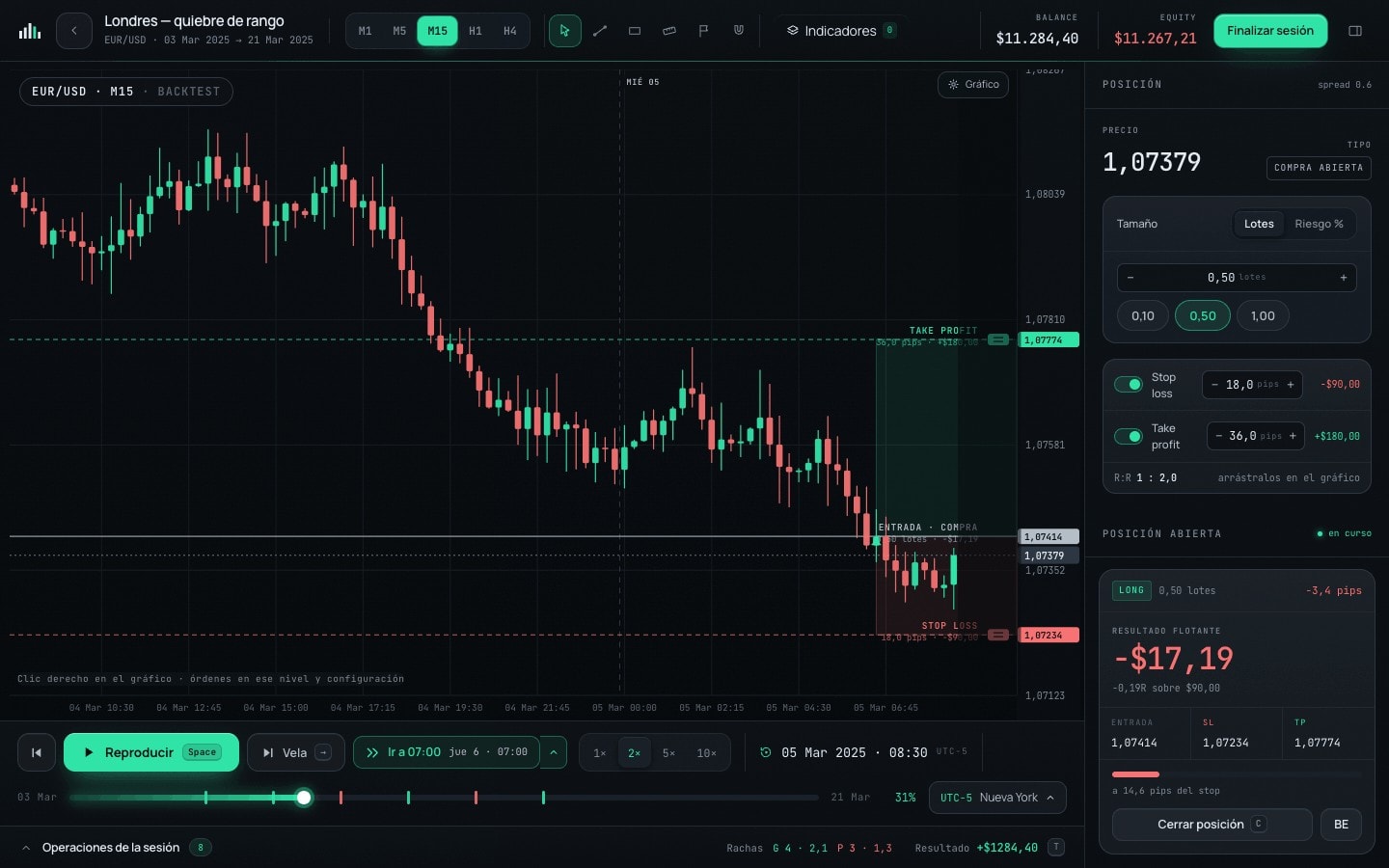Switch to the H1 timeframe
The image size is (1389, 868).
(x=476, y=31)
